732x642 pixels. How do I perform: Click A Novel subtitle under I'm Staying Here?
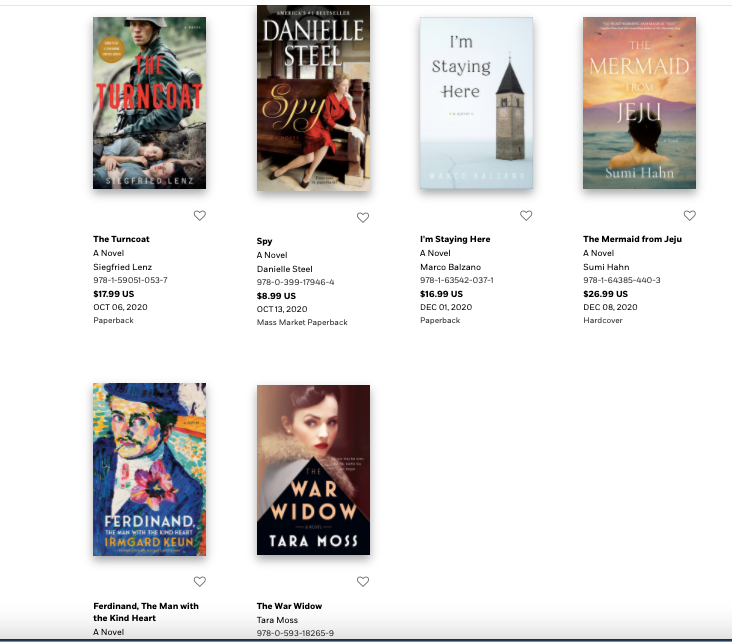click(x=435, y=253)
